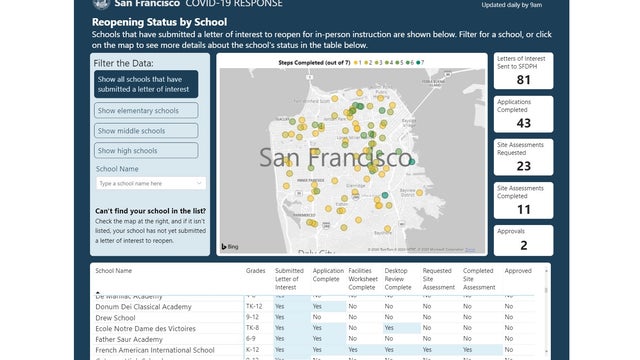640x360 pixels.
Task: Click the Letters of Interest Sent card
Action: tap(523, 71)
